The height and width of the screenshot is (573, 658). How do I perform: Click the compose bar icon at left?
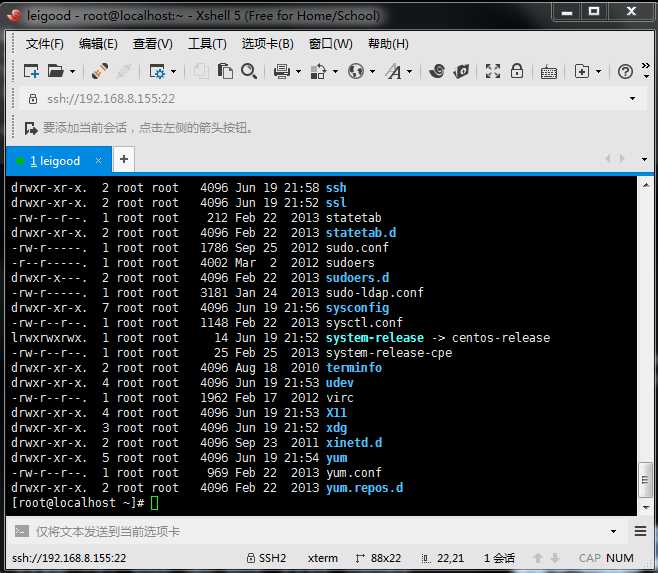point(22,531)
